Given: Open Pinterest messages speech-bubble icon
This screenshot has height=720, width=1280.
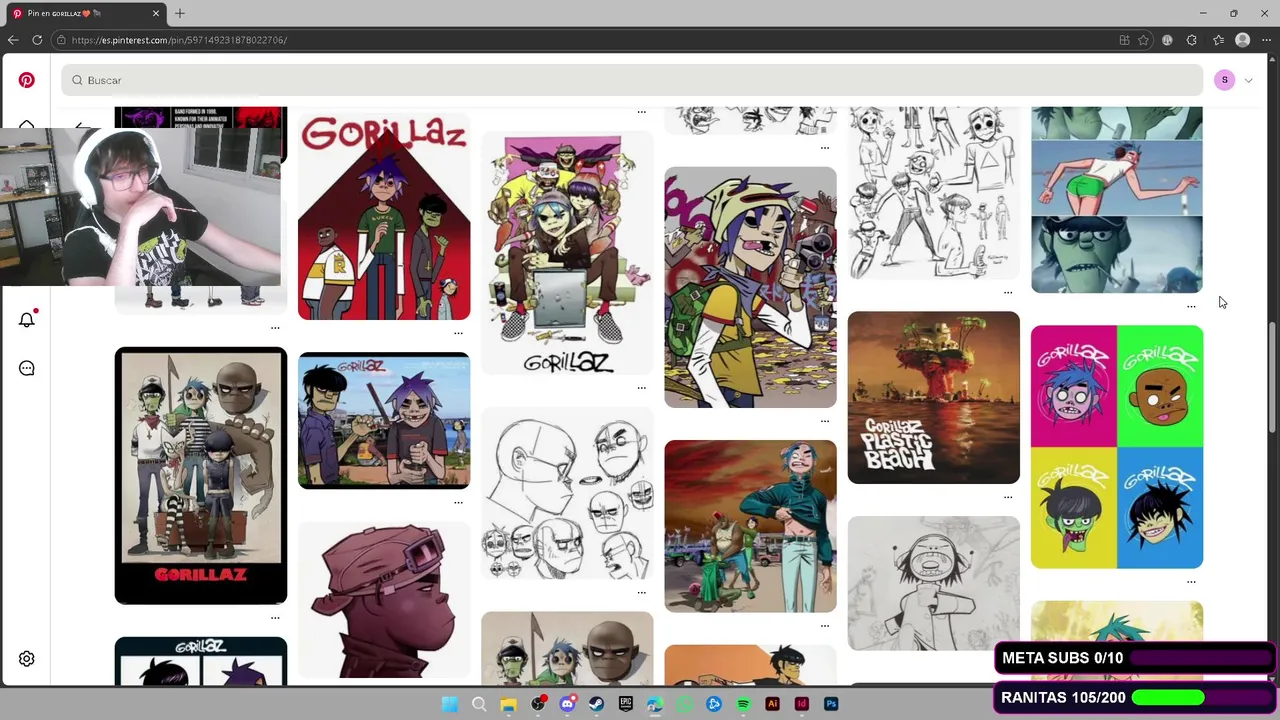Looking at the screenshot, I should [x=27, y=368].
